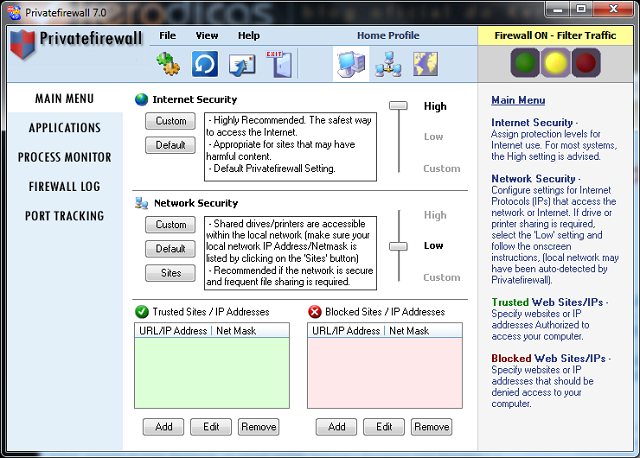
Task: Set Internet Security level to Low
Action: tap(433, 137)
